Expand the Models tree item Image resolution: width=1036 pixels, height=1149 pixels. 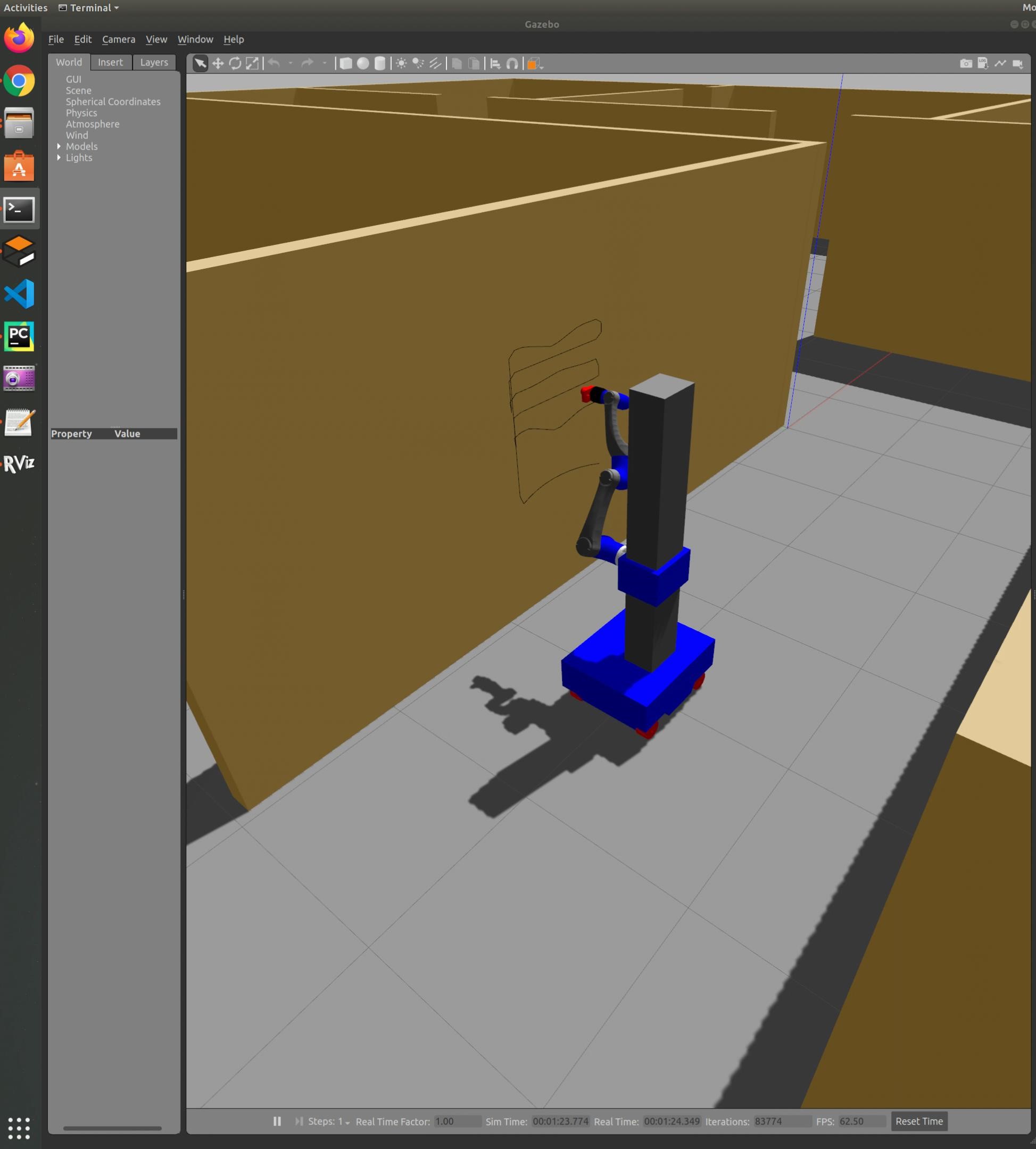(59, 146)
